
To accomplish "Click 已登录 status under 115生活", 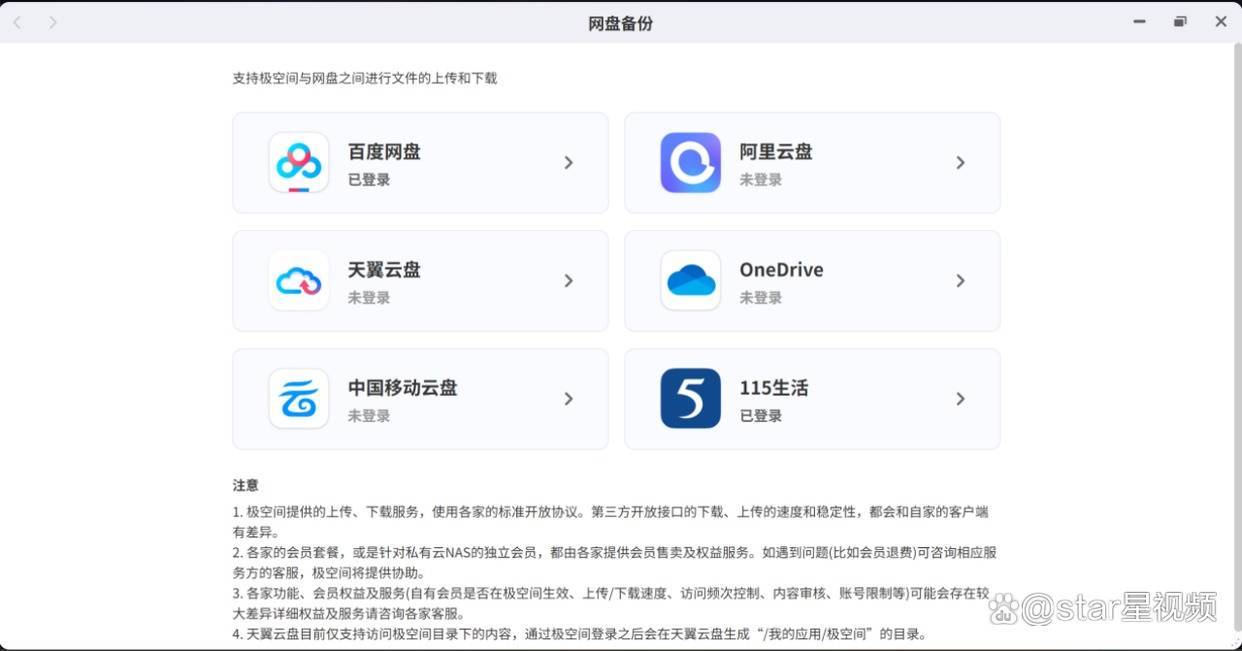I will (761, 416).
